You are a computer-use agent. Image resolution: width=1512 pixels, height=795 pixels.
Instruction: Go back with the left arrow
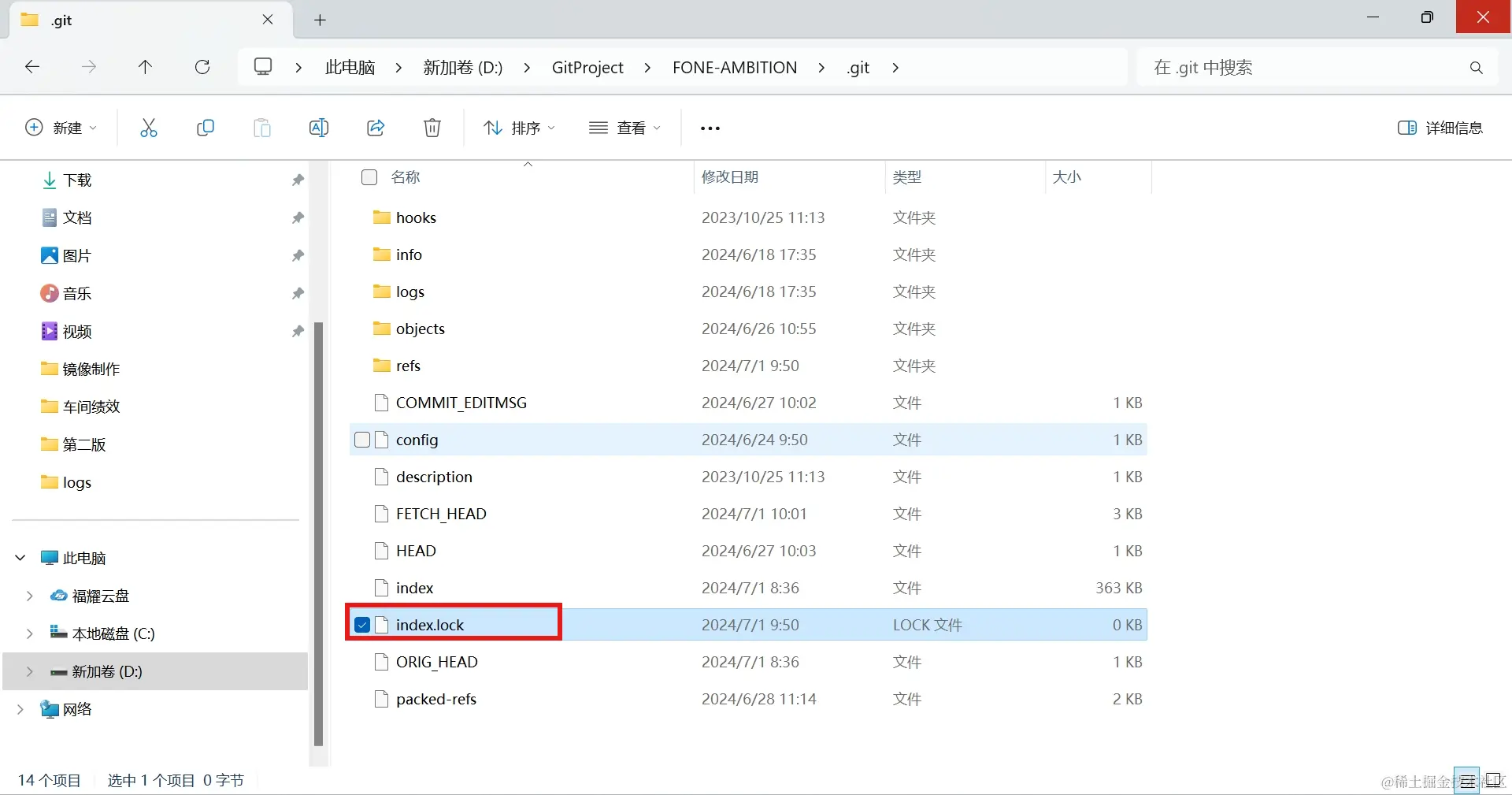(x=32, y=67)
